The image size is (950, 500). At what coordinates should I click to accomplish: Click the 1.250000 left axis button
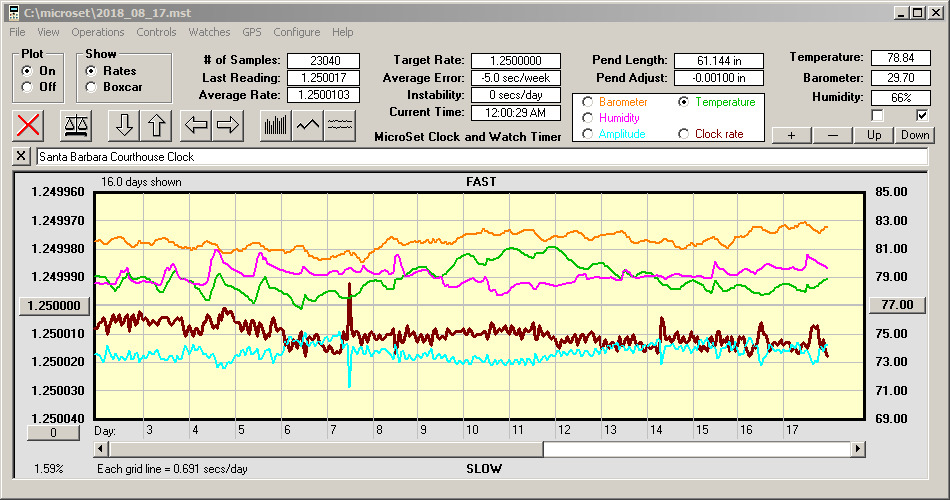(55, 305)
